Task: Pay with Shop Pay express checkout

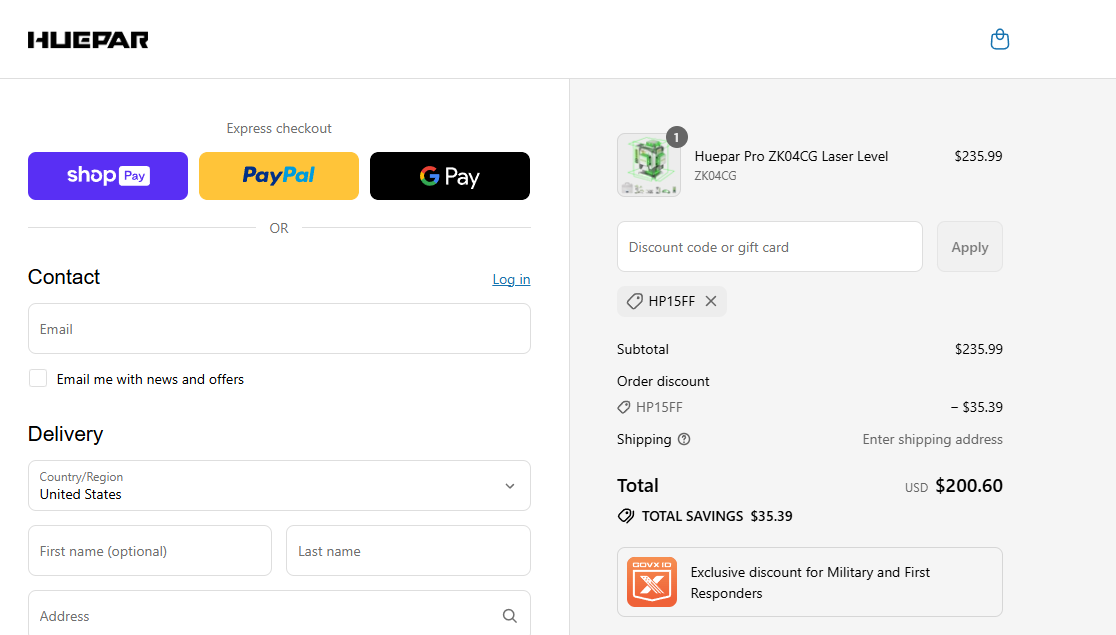Action: click(108, 176)
